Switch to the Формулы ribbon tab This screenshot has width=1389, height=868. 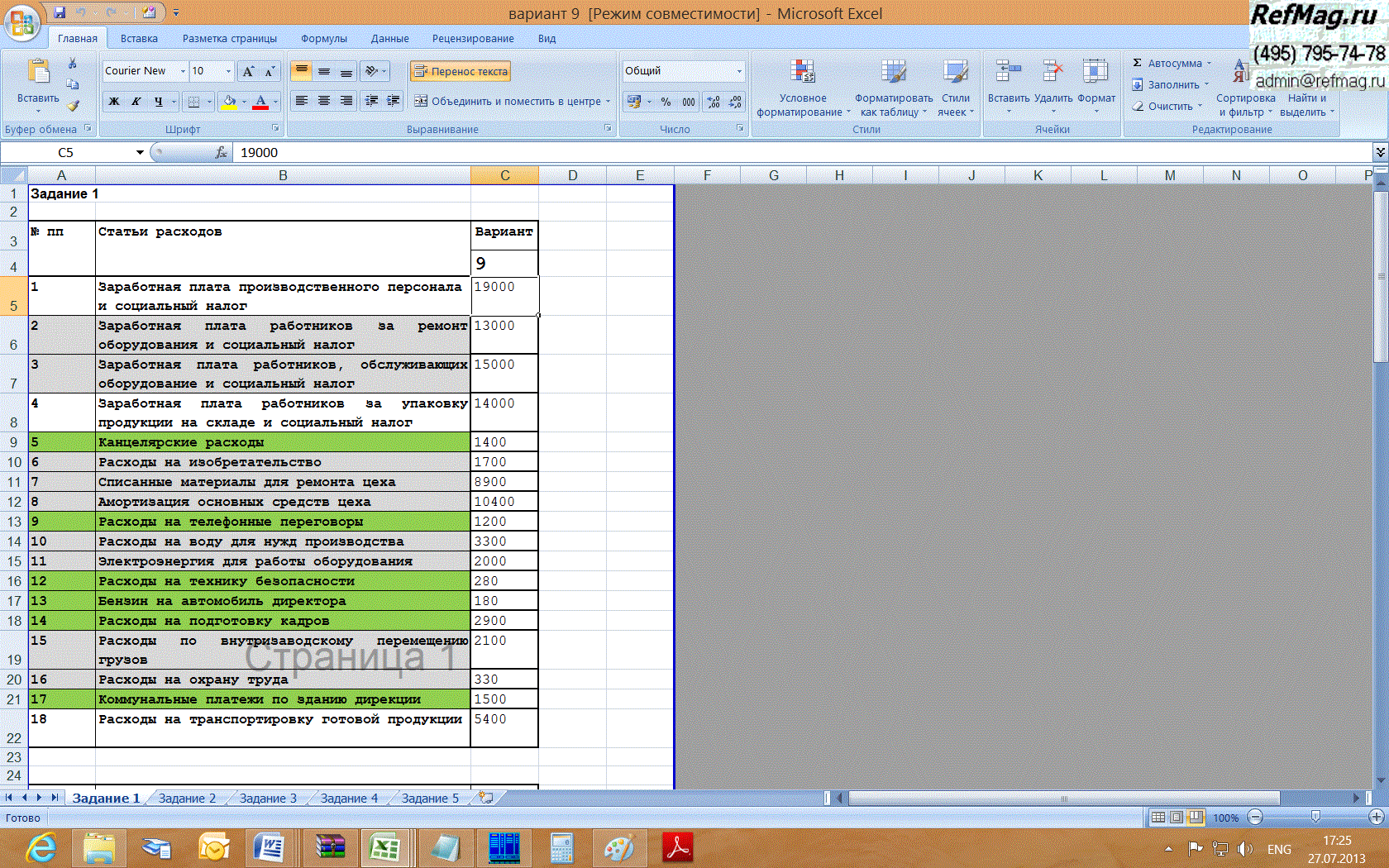point(323,38)
